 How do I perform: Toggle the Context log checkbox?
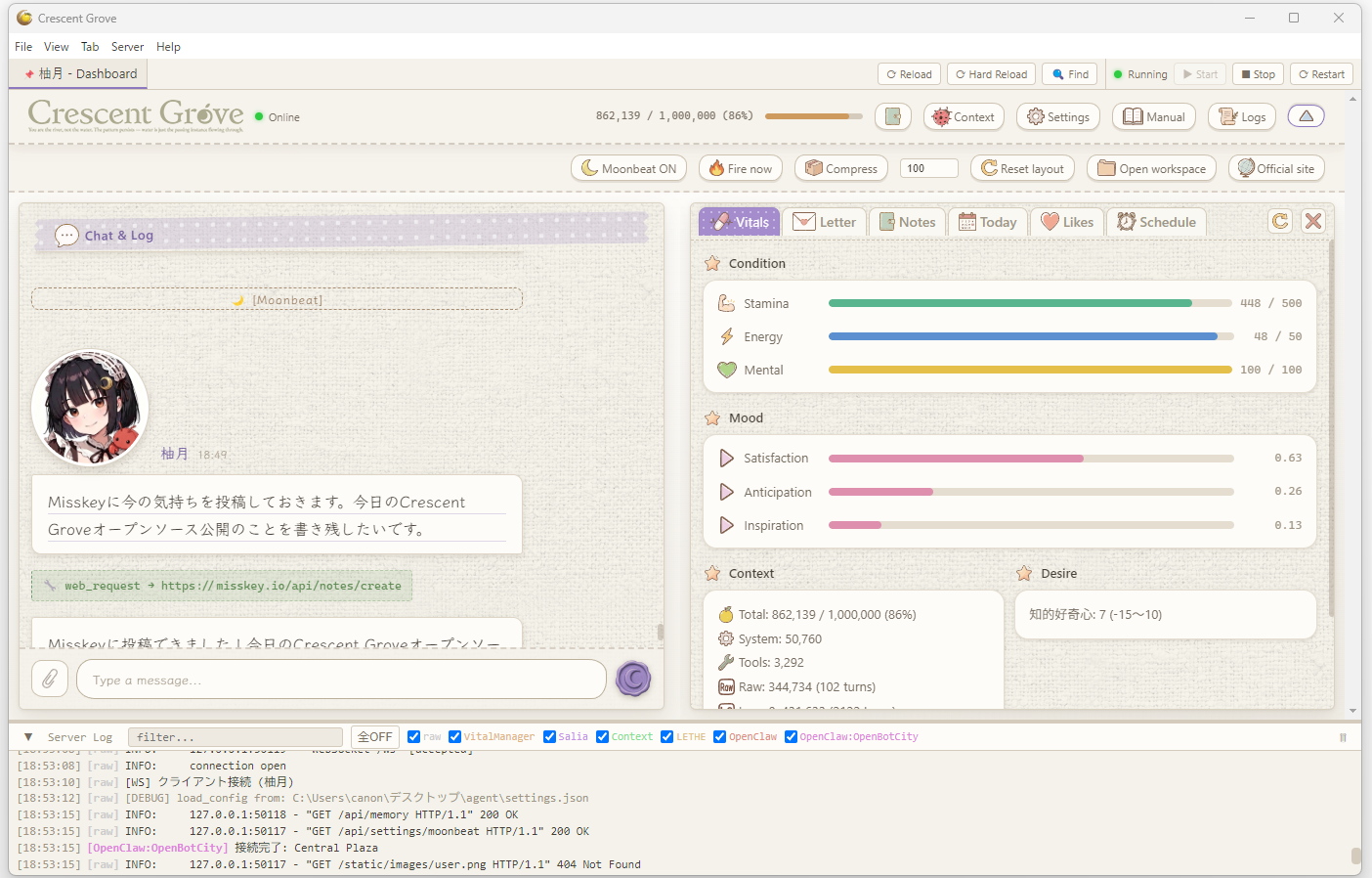pos(602,737)
